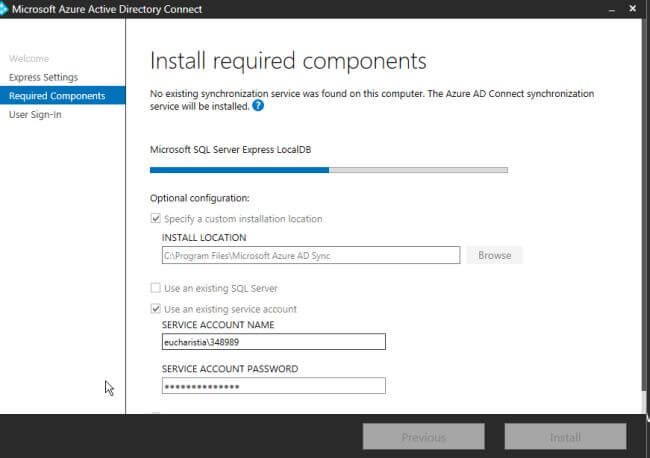650x458 pixels.
Task: Click the INSTALL LOCATION label
Action: coord(204,237)
